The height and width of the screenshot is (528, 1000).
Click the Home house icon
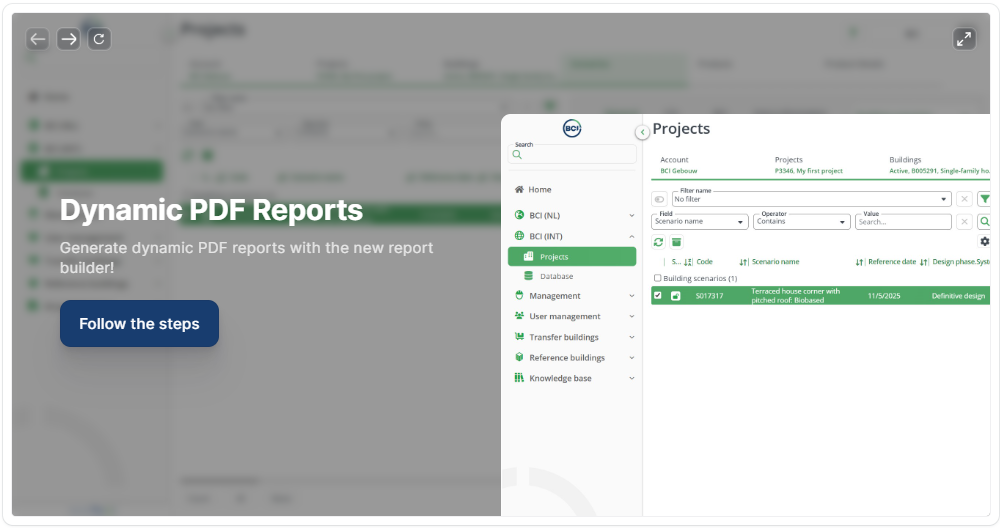click(519, 189)
